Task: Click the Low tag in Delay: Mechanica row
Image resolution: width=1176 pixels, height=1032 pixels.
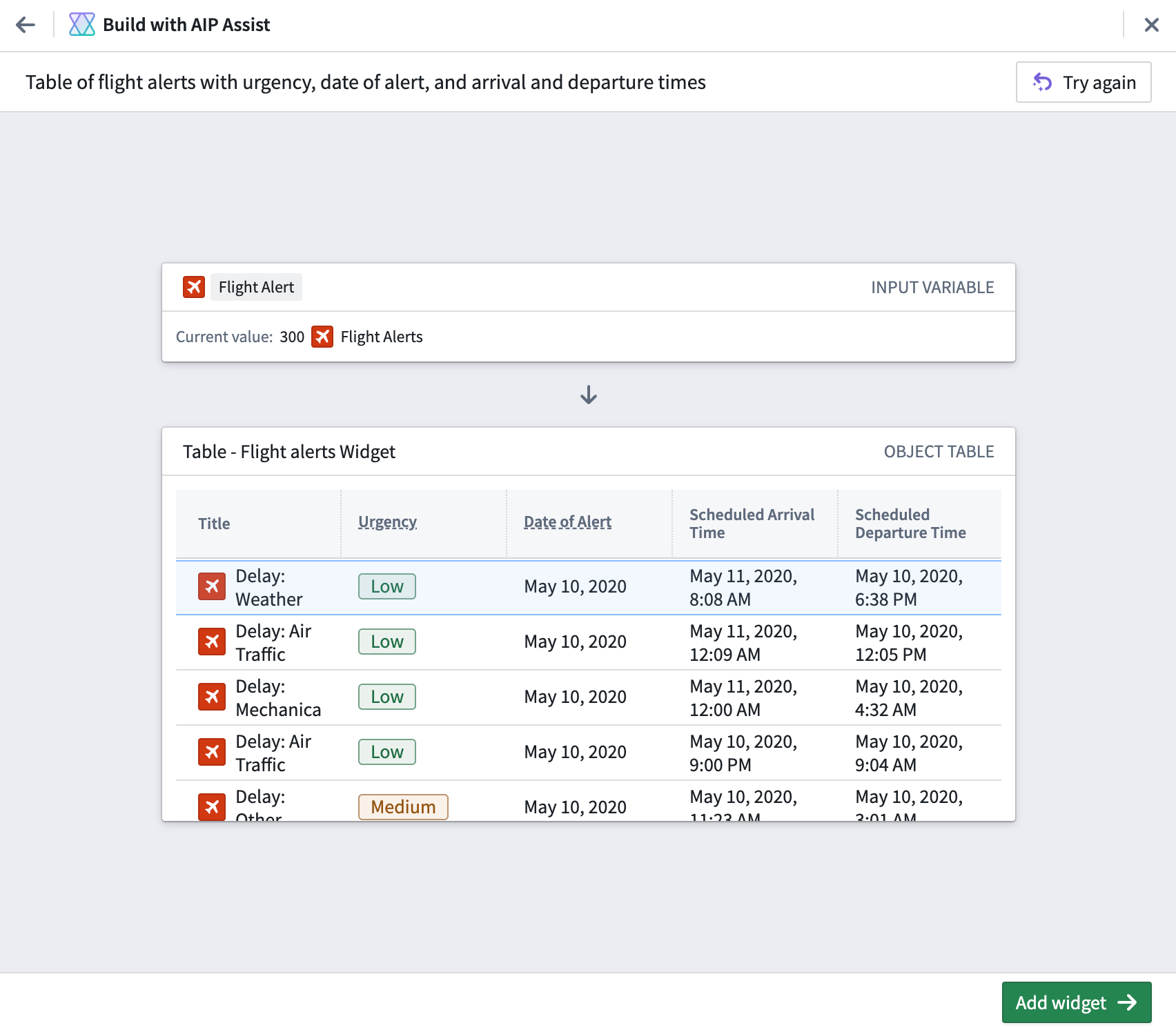Action: [387, 697]
